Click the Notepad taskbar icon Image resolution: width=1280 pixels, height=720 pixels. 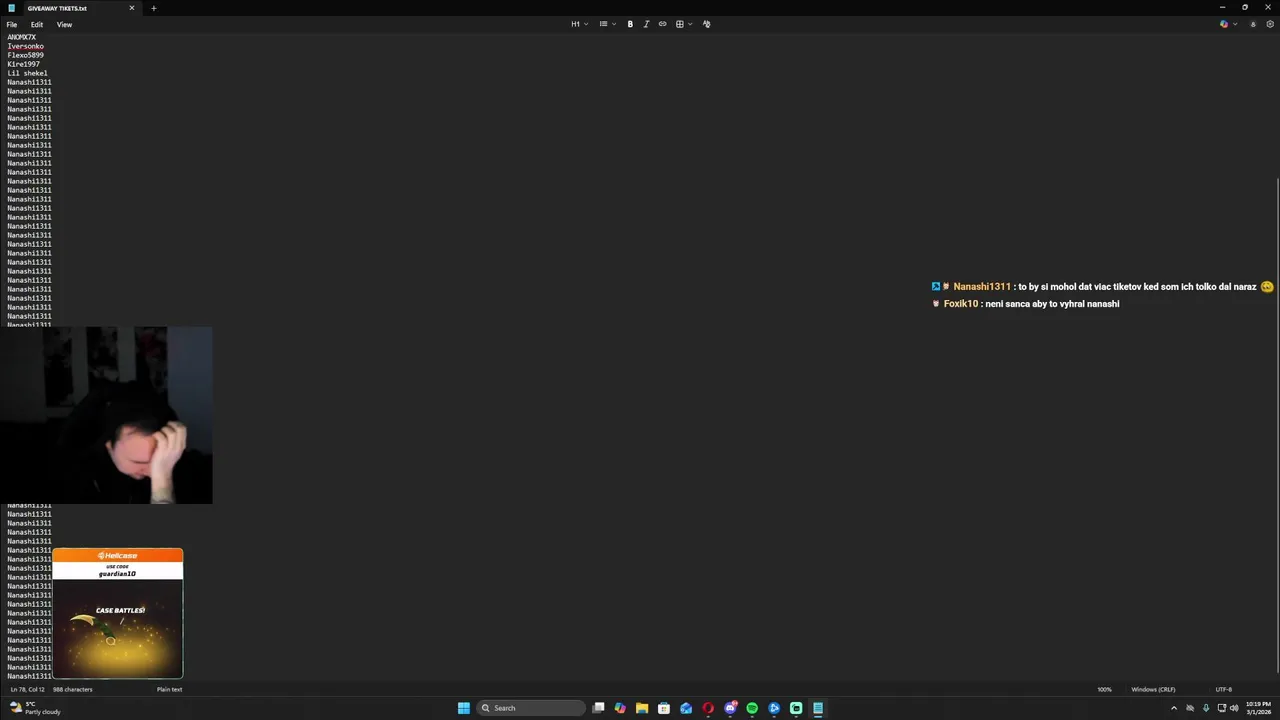[818, 708]
